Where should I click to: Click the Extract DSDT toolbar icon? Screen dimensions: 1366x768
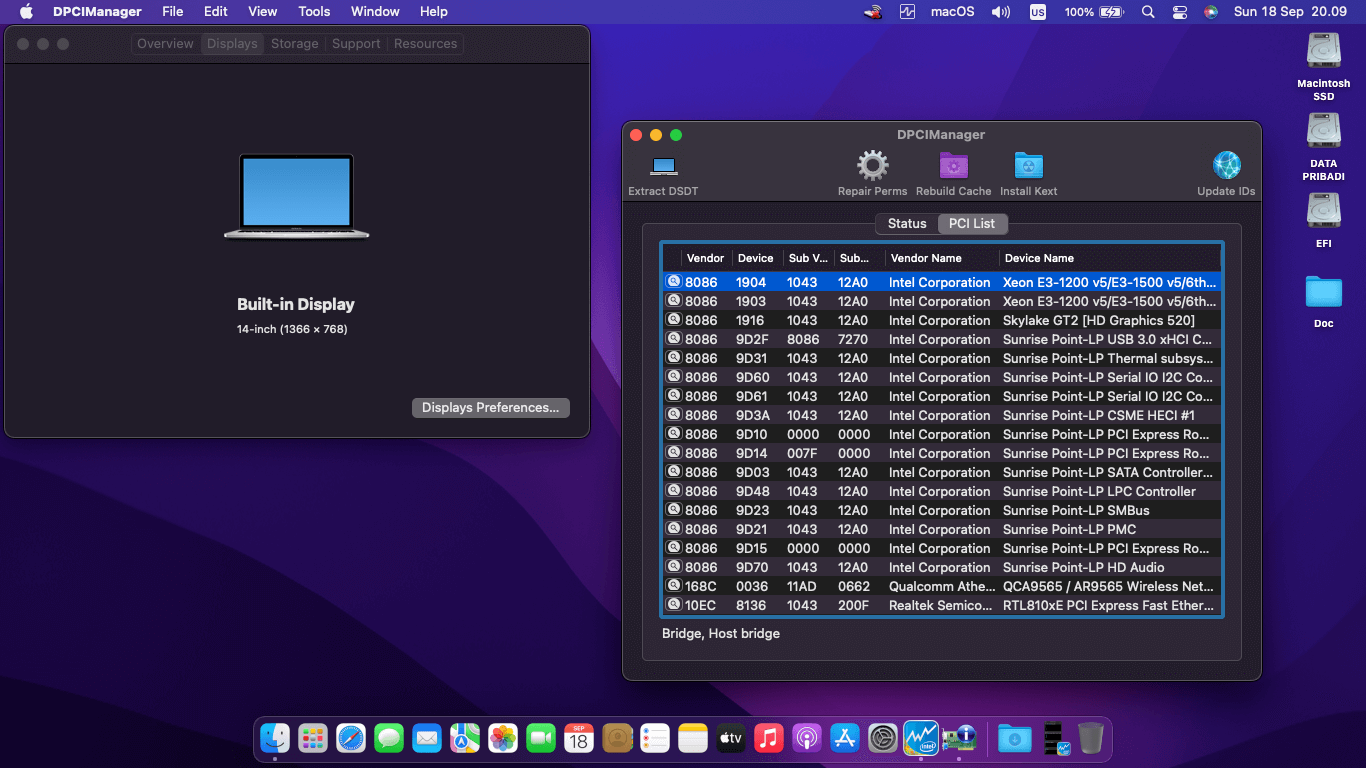[664, 166]
